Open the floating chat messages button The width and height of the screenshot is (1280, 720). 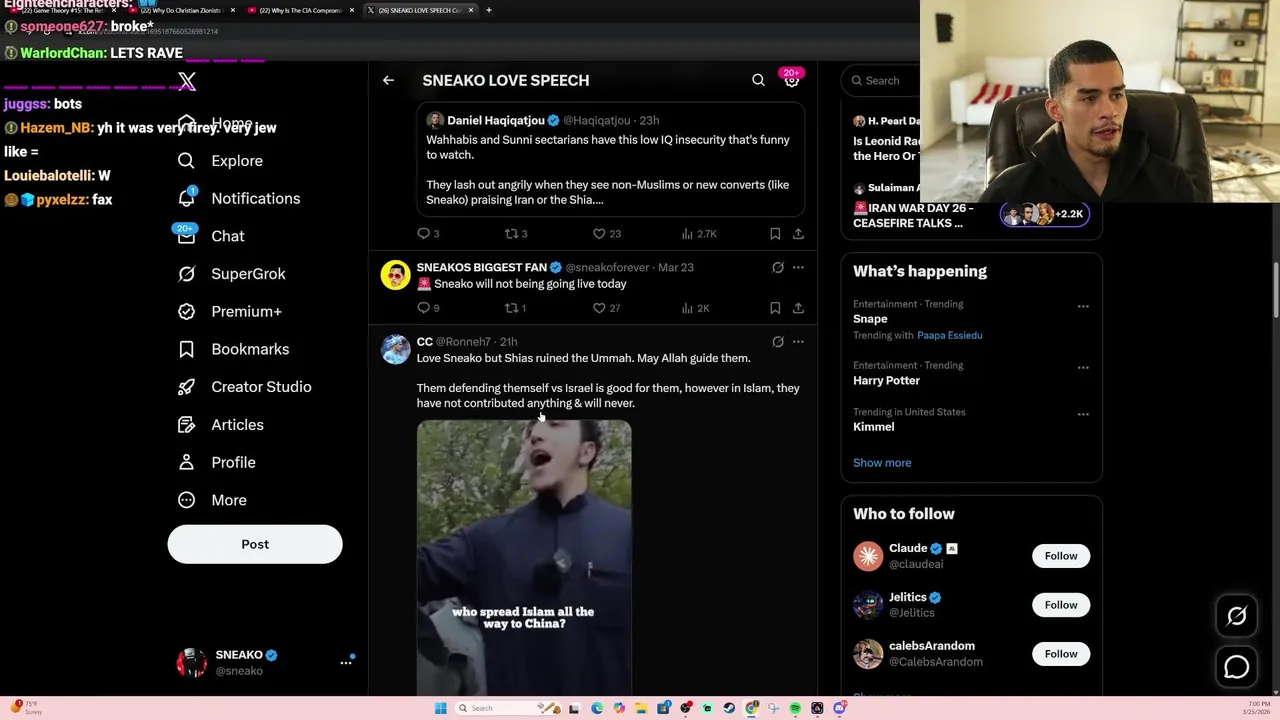point(1237,667)
